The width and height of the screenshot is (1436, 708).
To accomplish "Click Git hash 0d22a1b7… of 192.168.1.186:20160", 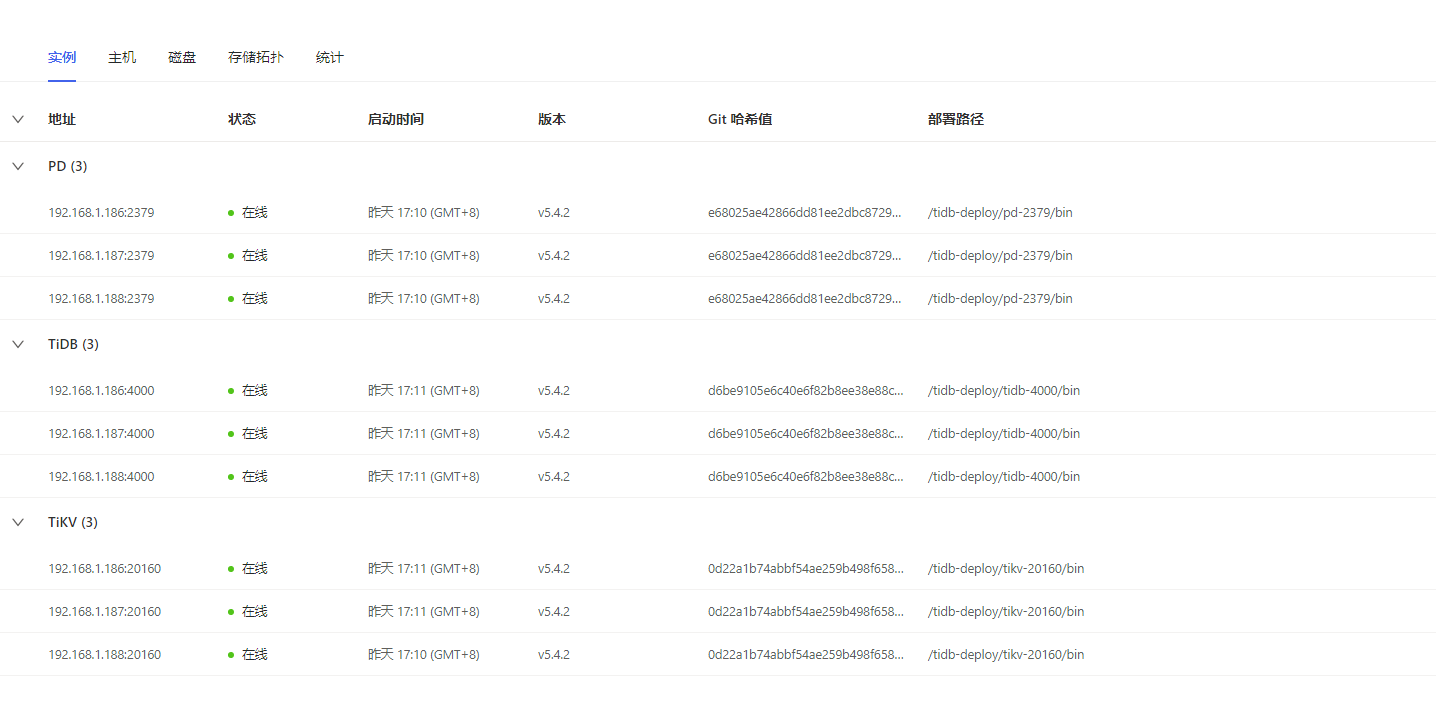I will pyautogui.click(x=806, y=569).
